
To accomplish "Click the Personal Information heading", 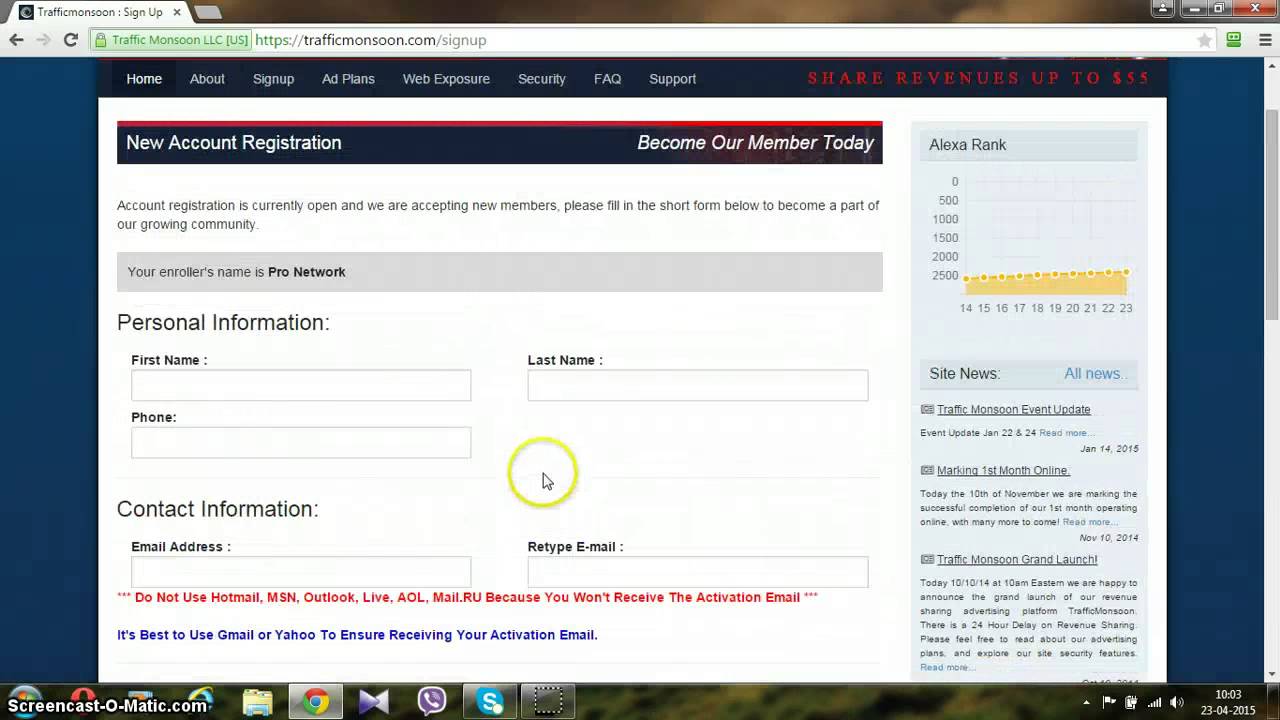I will click(x=223, y=322).
